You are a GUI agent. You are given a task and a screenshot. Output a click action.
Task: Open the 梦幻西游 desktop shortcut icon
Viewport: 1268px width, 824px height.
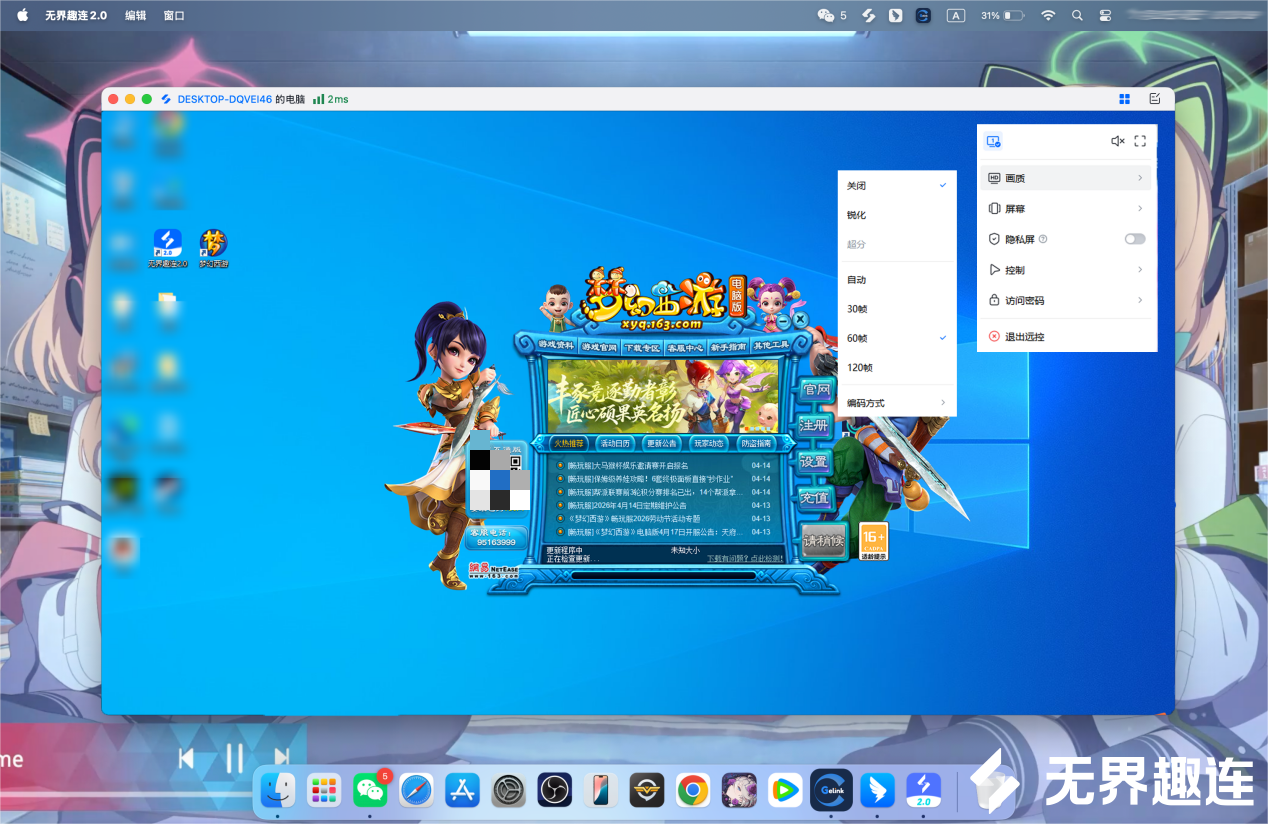click(213, 245)
